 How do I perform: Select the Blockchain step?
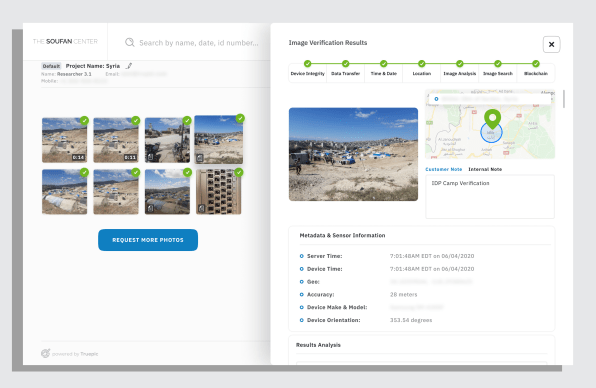pos(536,73)
